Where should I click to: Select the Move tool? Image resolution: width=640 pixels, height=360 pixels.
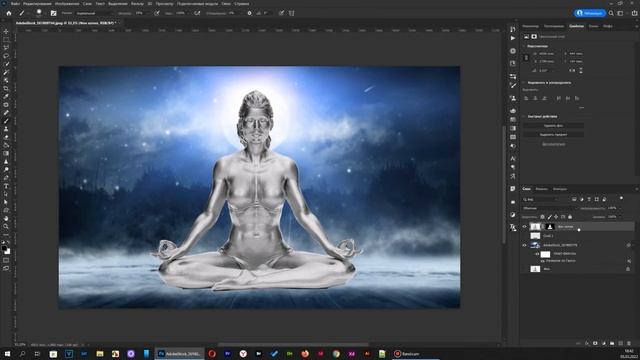click(x=6, y=31)
